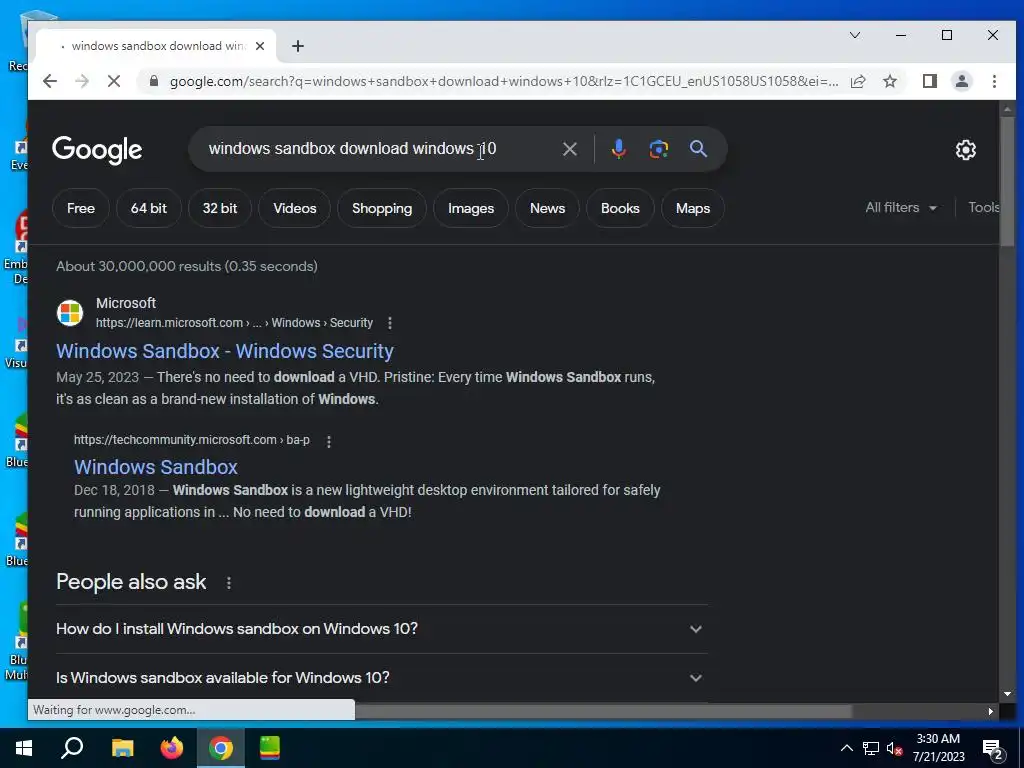Click the learn.microsoft.com URL breadcrumb
Viewport: 1024px width, 768px height.
click(234, 323)
